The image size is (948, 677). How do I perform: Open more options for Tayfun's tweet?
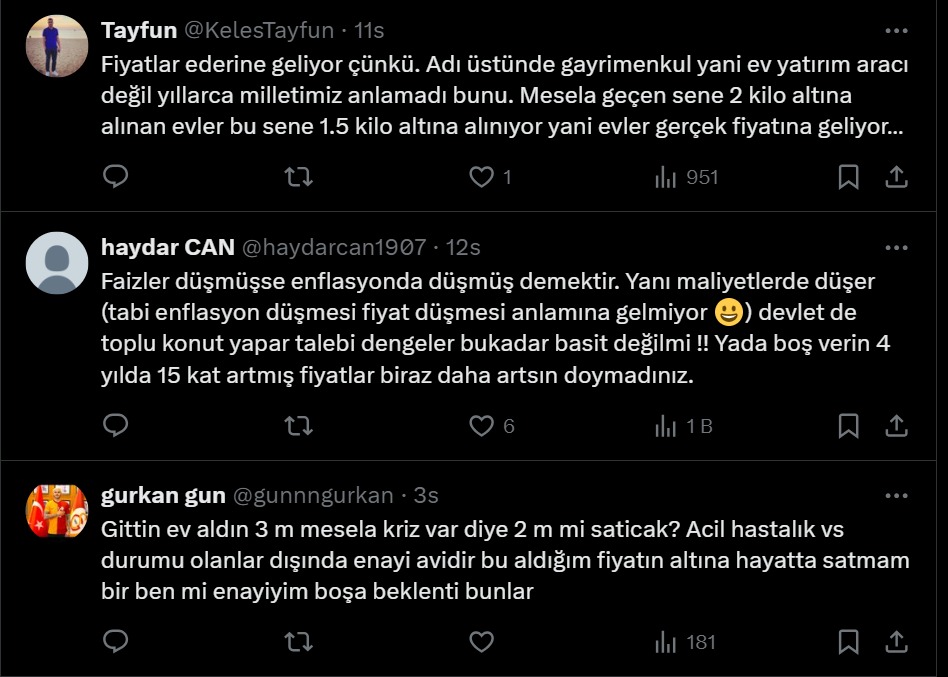click(x=897, y=31)
